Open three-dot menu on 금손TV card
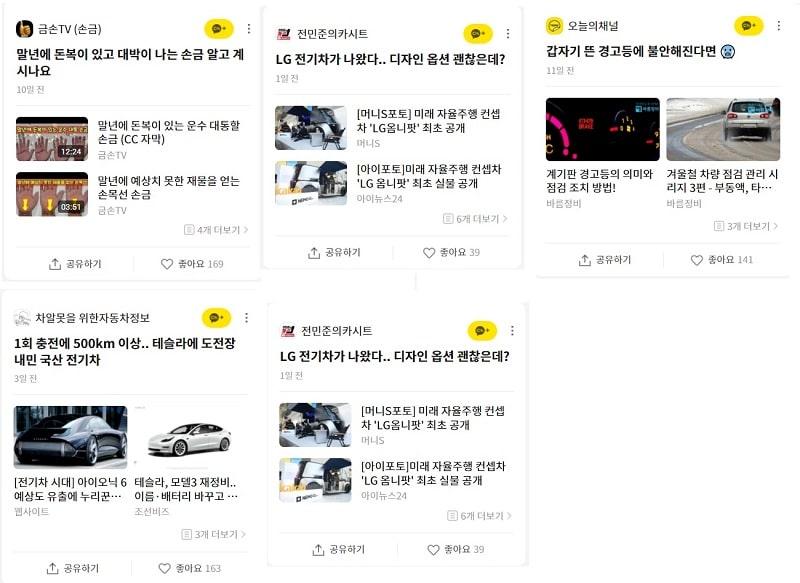The width and height of the screenshot is (800, 583). click(x=248, y=29)
